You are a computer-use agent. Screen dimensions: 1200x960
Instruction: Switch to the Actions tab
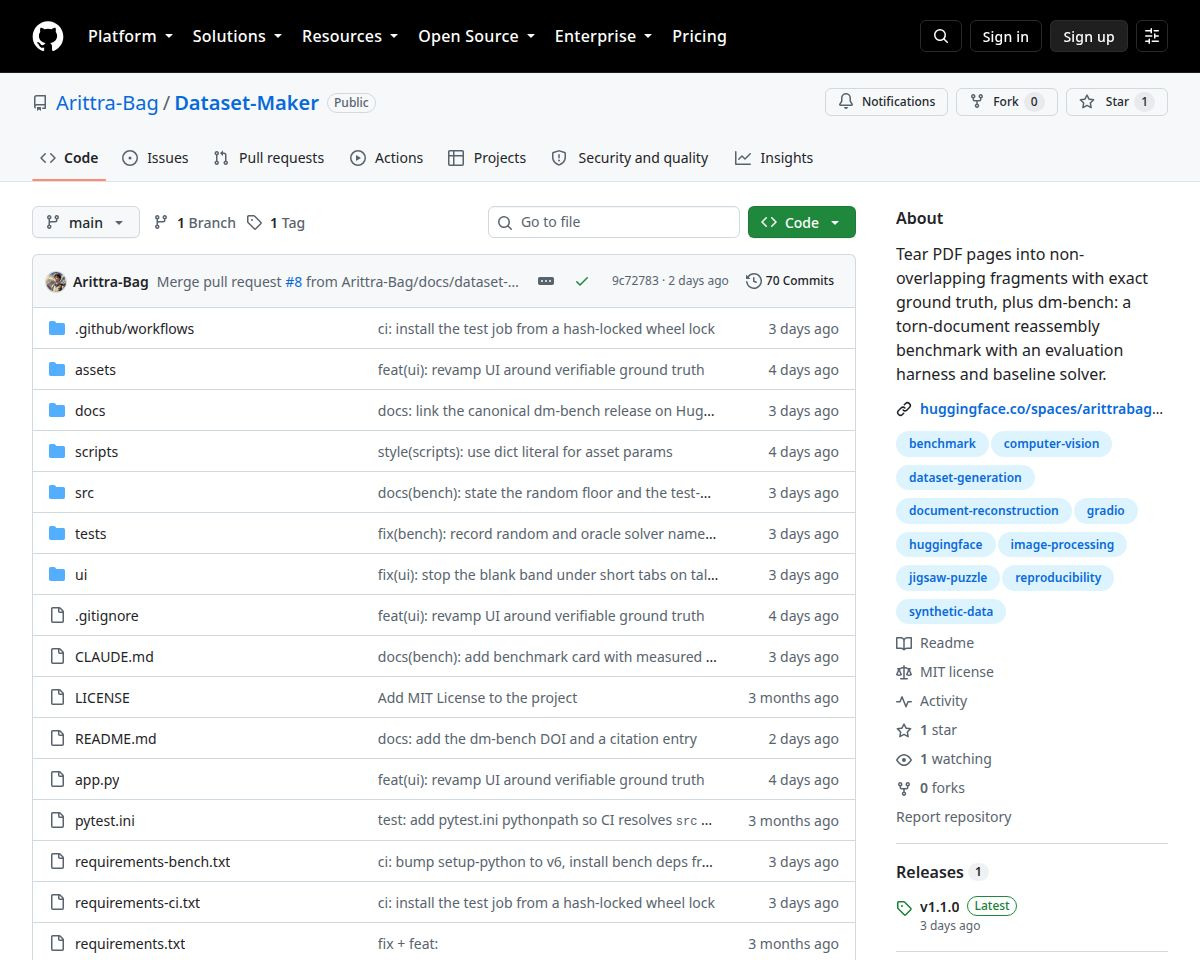click(386, 158)
